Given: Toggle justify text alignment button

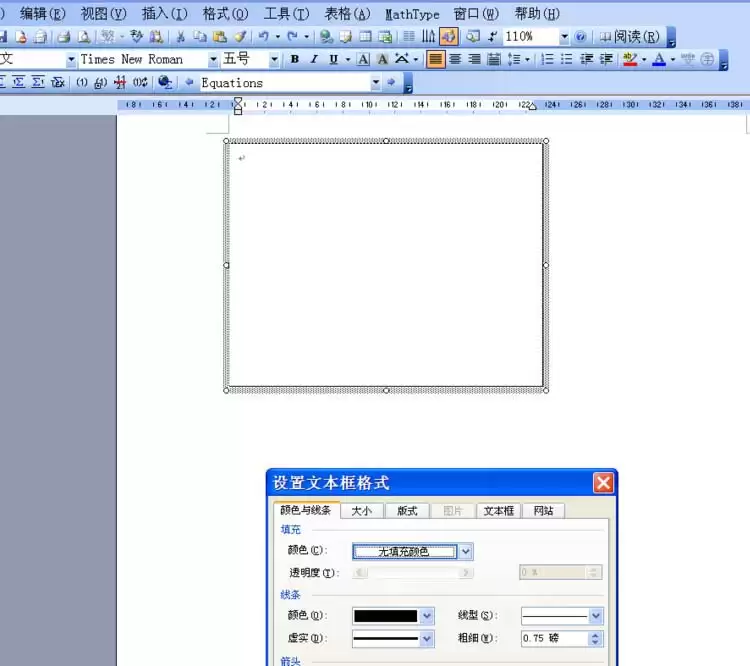Looking at the screenshot, I should [x=435, y=59].
